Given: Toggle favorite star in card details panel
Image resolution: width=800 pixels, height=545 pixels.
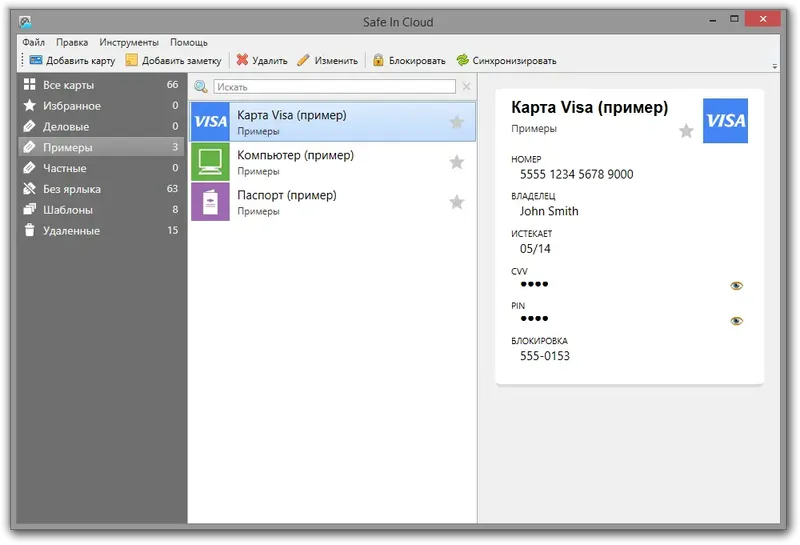Looking at the screenshot, I should tap(686, 131).
